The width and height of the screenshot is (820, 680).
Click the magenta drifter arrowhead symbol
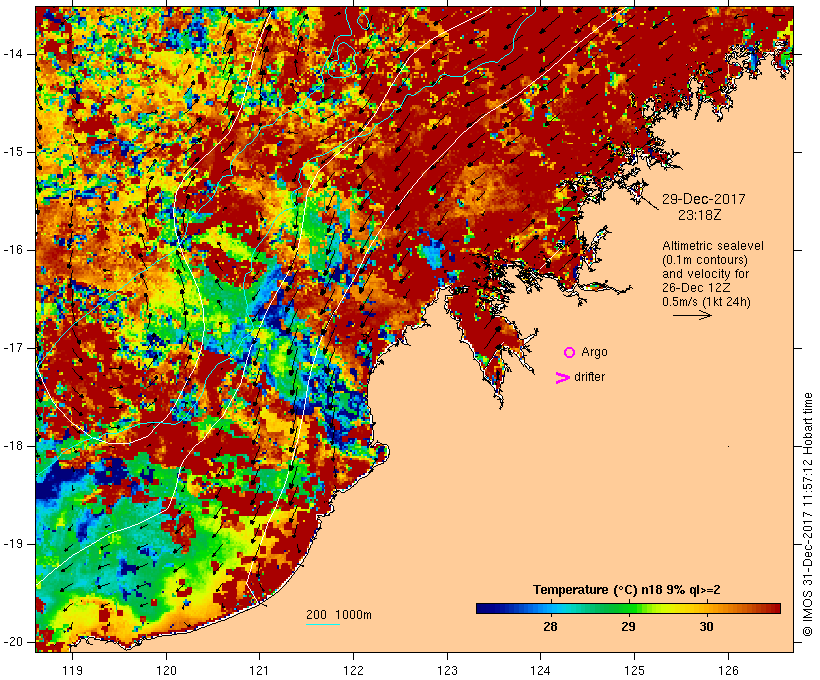pyautogui.click(x=562, y=378)
